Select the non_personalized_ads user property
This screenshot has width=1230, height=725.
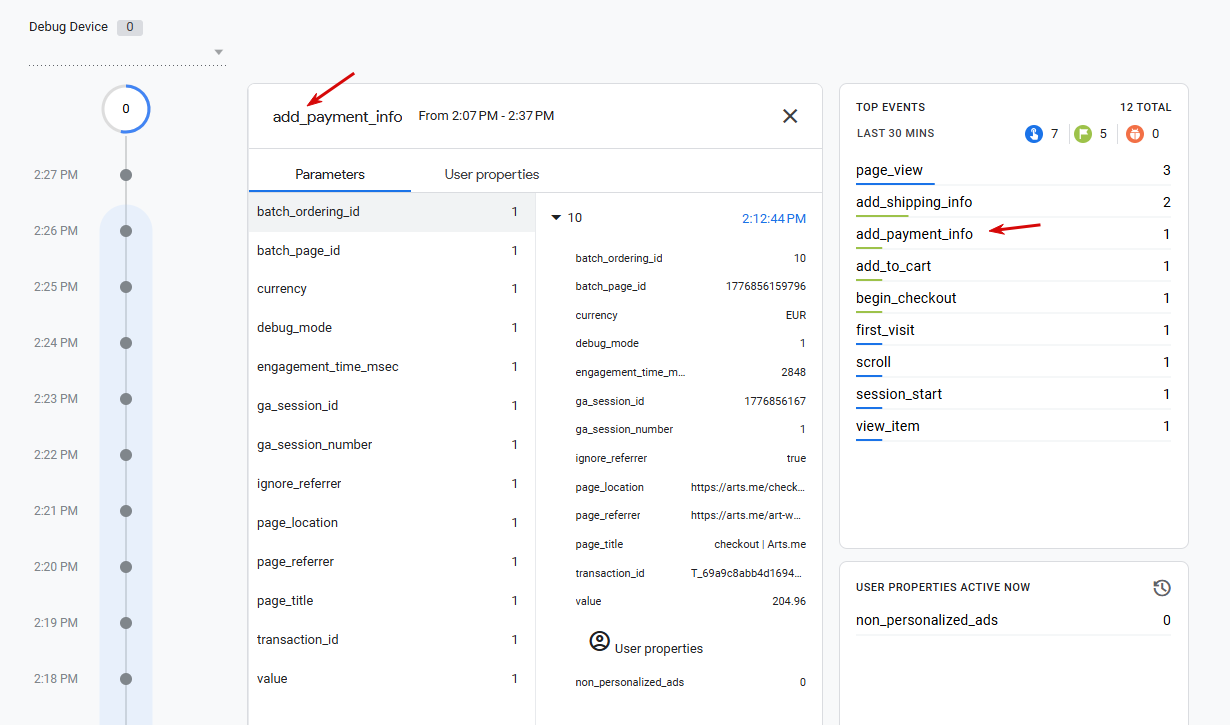pos(926,620)
